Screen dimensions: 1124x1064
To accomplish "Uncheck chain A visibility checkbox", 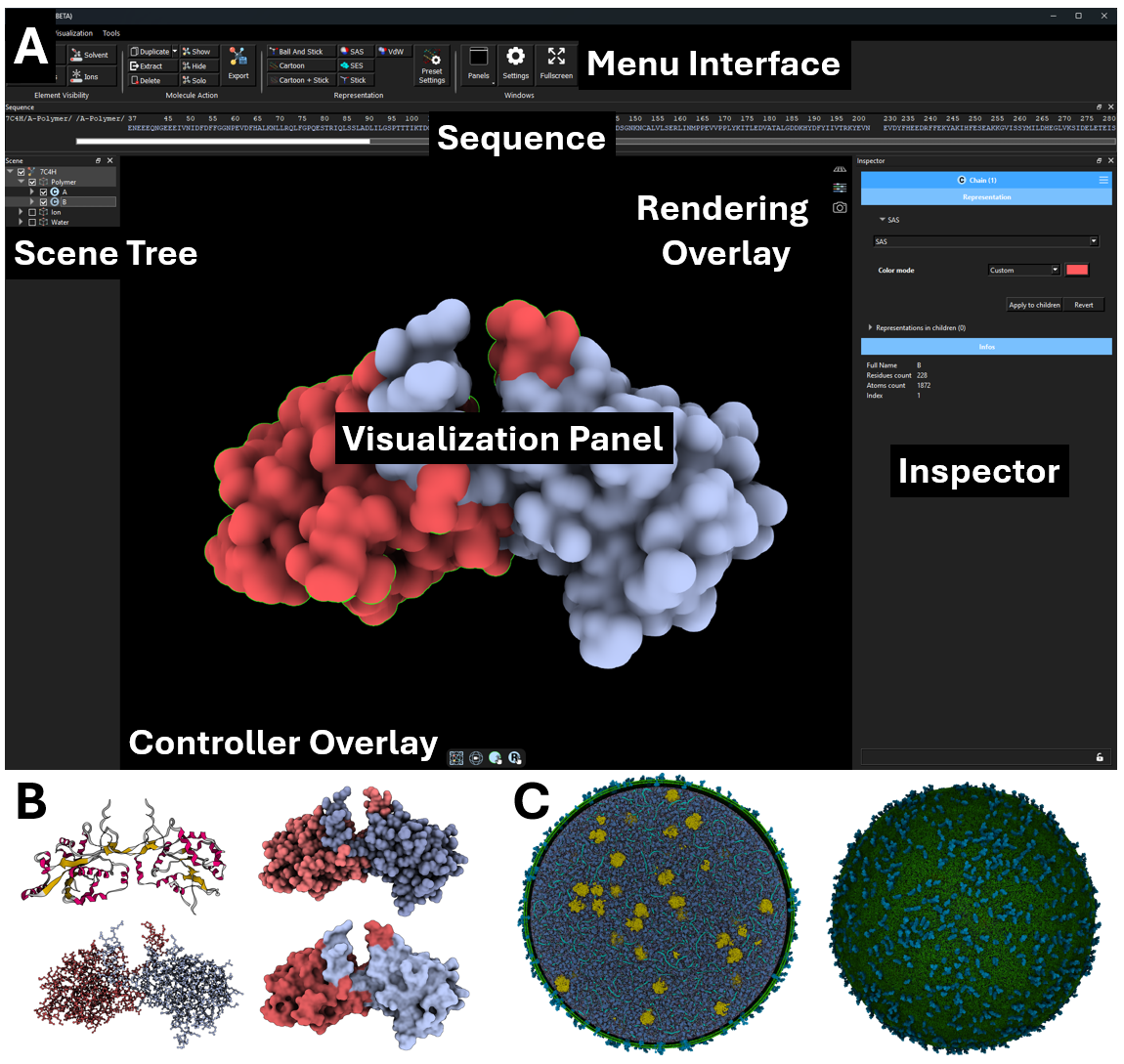I will click(44, 192).
